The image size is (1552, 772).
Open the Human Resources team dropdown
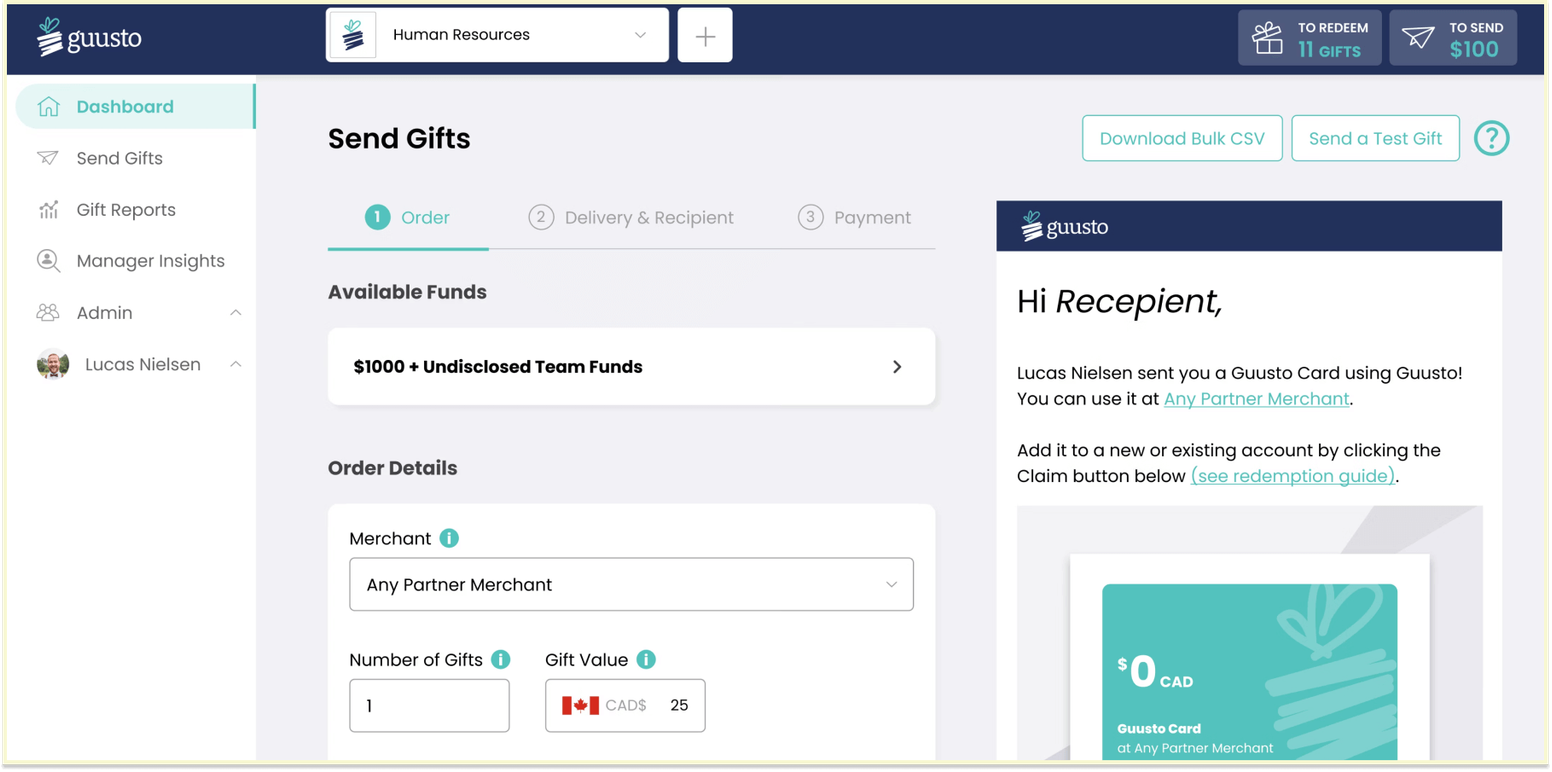(x=497, y=35)
